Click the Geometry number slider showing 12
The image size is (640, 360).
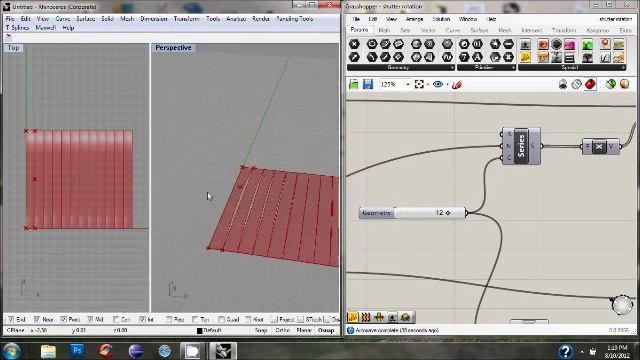click(x=412, y=213)
